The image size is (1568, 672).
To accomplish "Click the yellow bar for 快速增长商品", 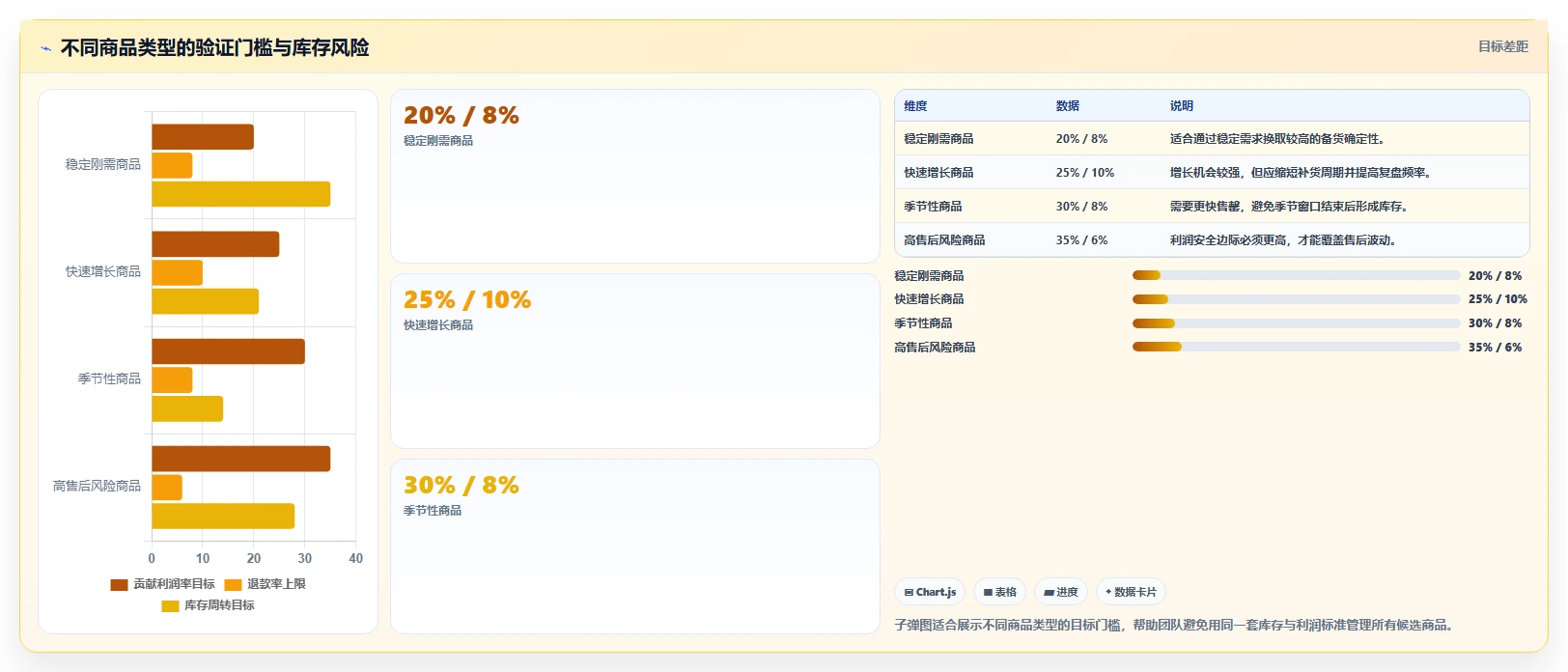I will (x=205, y=301).
